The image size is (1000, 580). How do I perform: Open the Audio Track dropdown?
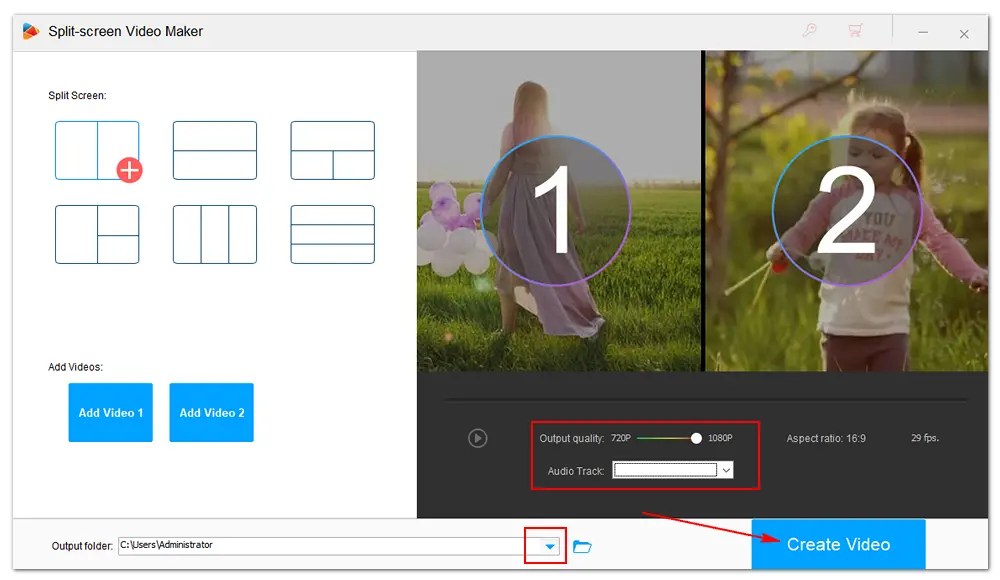[729, 469]
